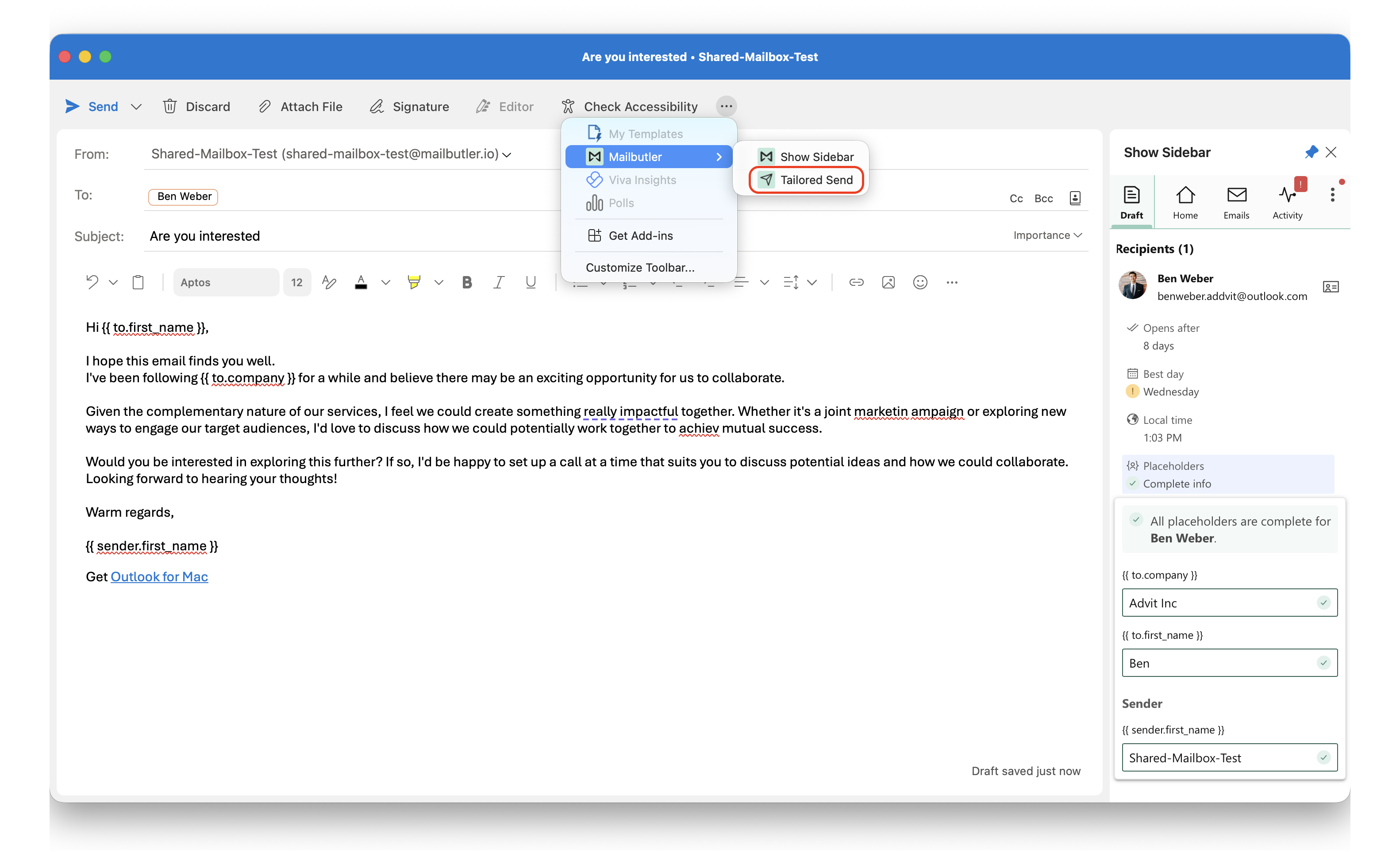The height and width of the screenshot is (868, 1400).
Task: Open the Outlook for Mac link
Action: pos(159,576)
